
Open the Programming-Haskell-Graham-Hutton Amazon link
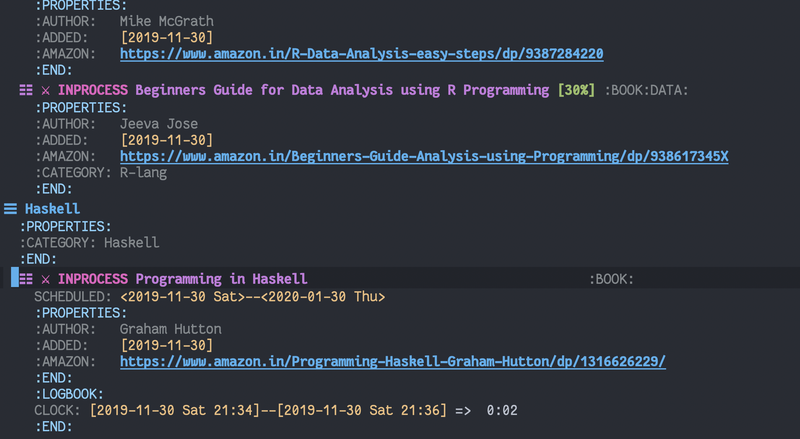coord(393,361)
